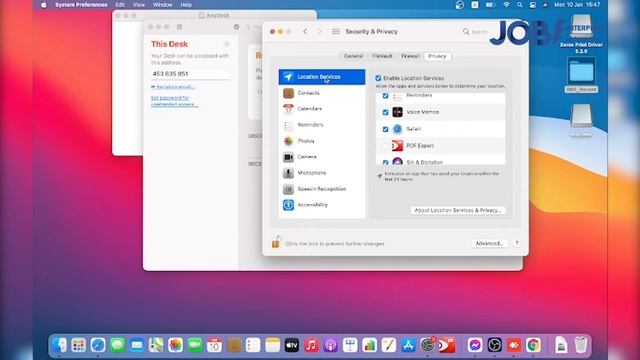Open Music from the dock

[x=311, y=345]
